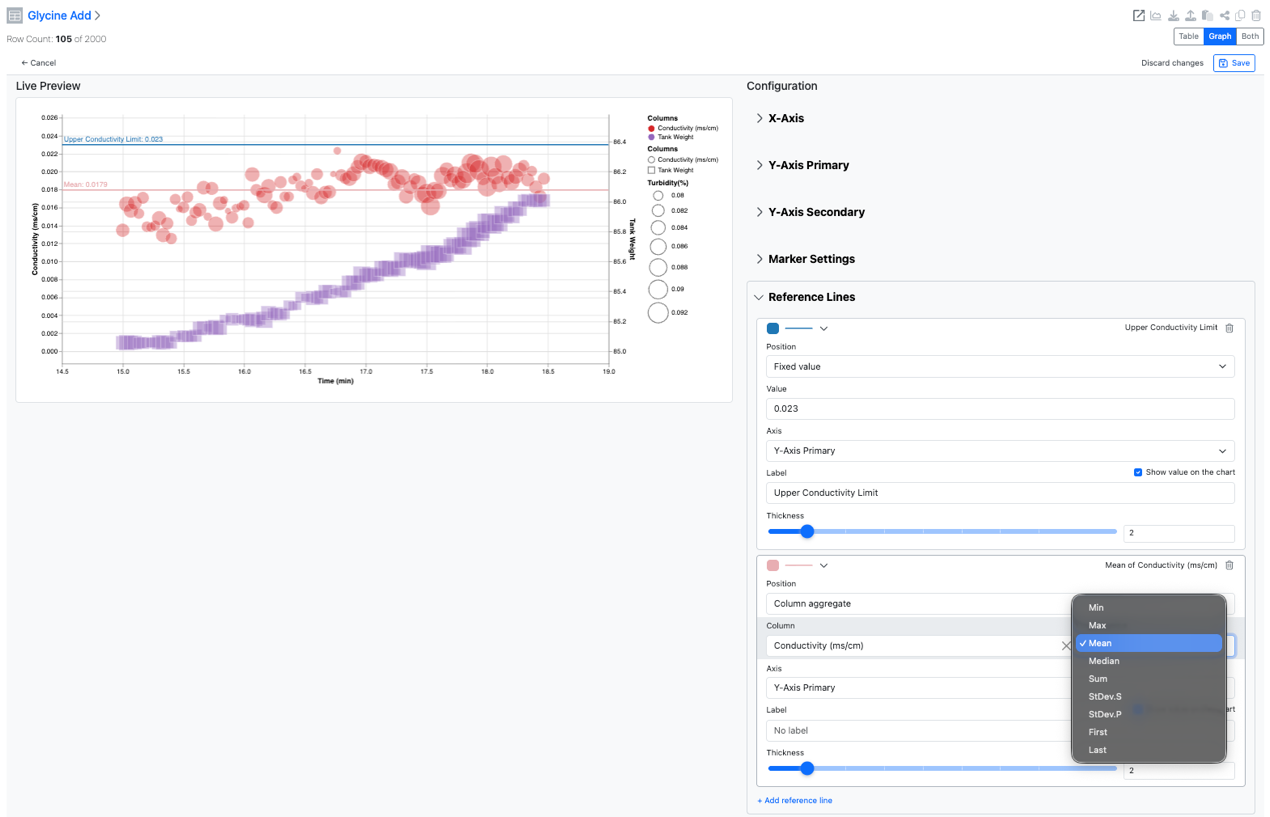Open the Glycine Add title link
Viewport: 1270px width, 817px height.
tap(59, 16)
